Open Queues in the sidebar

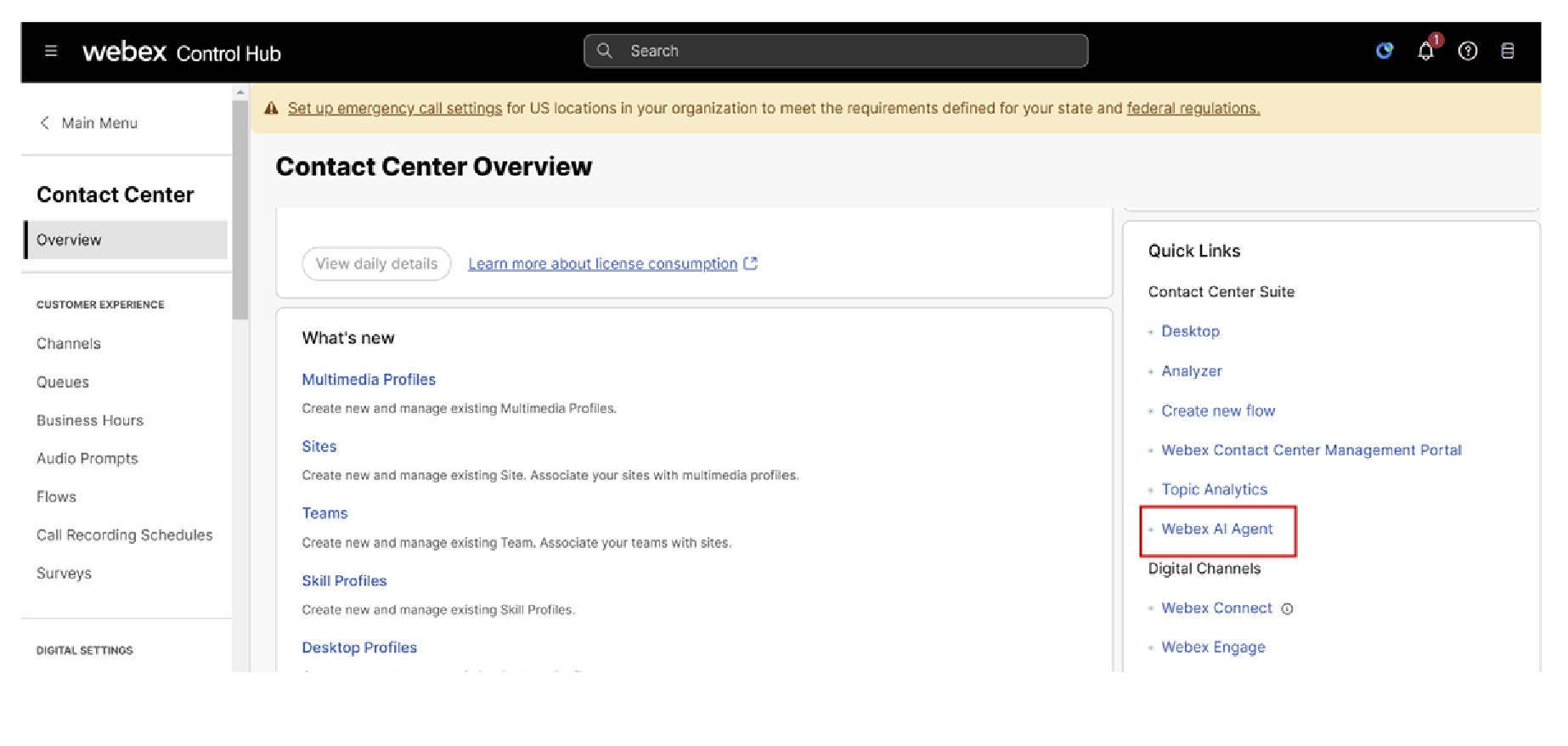click(x=63, y=382)
